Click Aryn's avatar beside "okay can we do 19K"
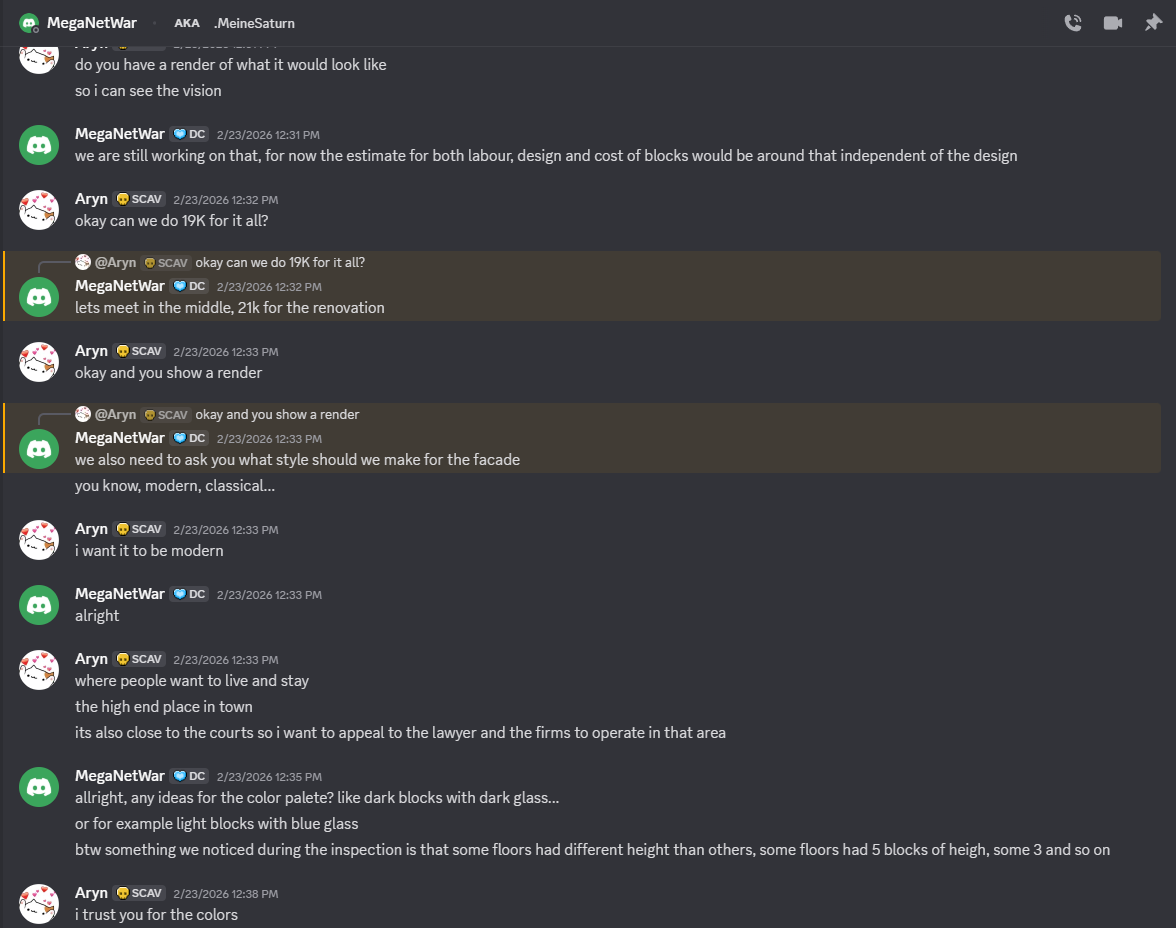This screenshot has height=928, width=1176. (x=39, y=209)
